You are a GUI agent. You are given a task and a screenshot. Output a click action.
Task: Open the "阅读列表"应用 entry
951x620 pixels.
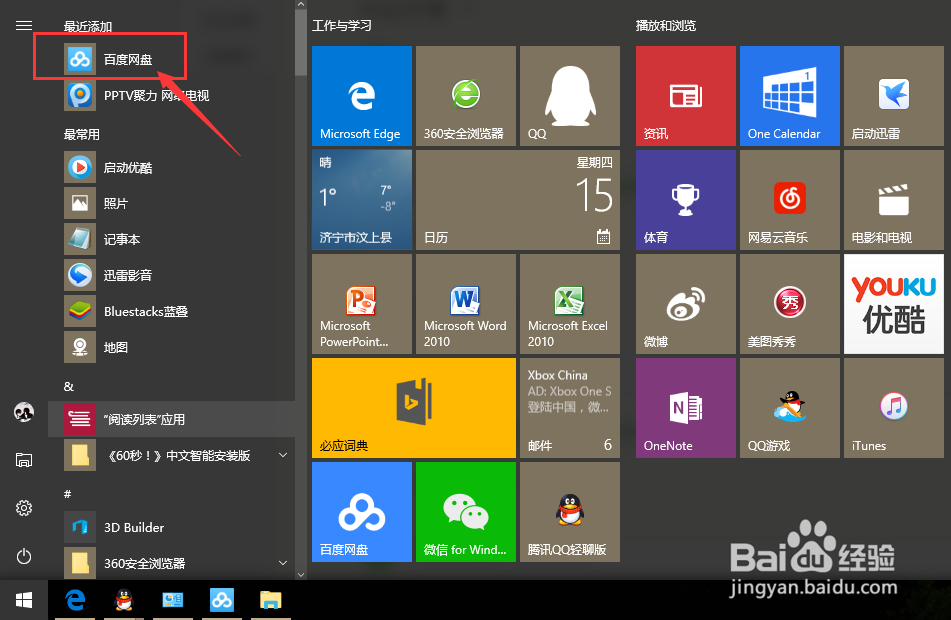[172, 419]
